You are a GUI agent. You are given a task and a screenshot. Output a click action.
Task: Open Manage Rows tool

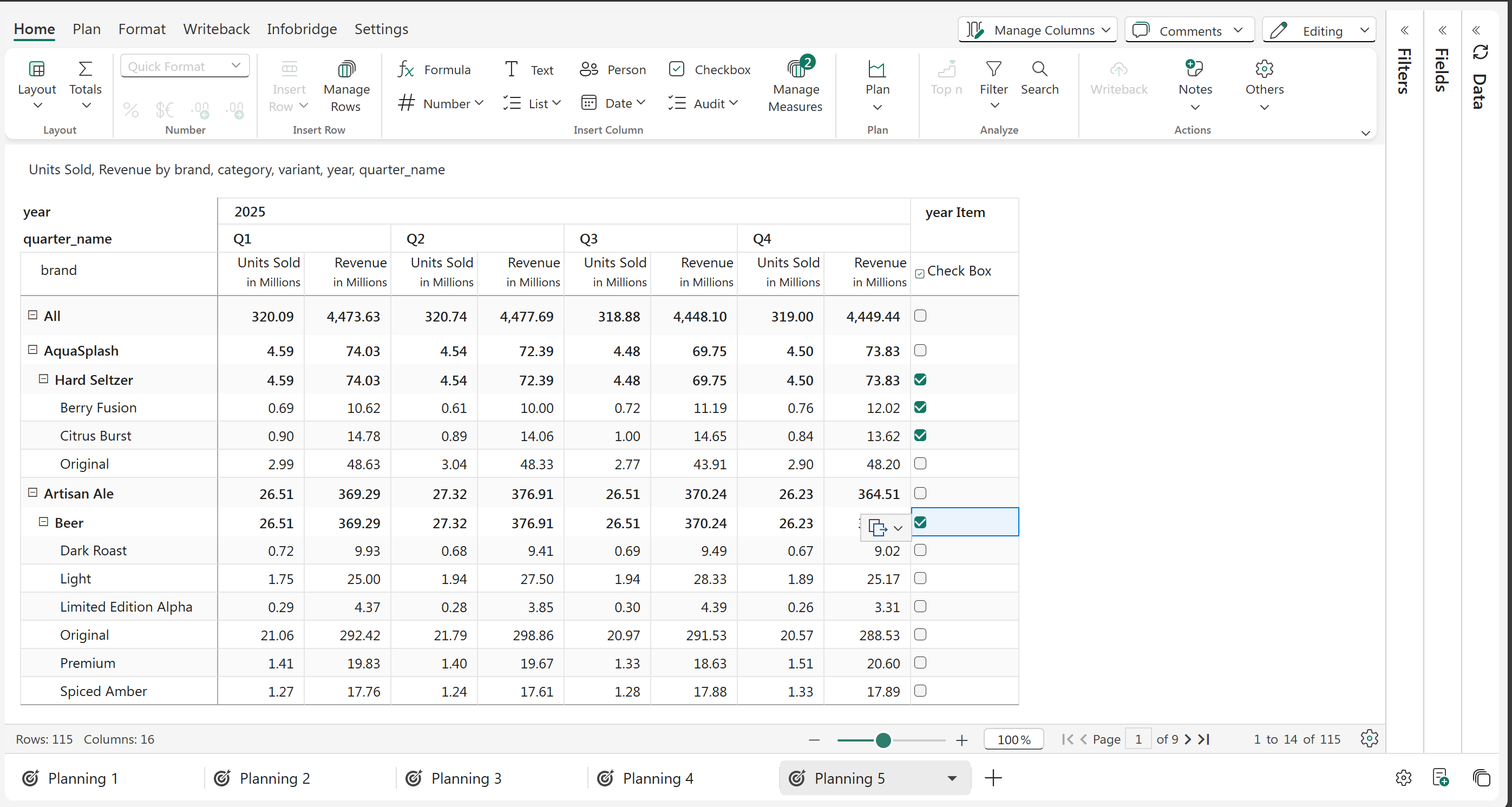346,70
